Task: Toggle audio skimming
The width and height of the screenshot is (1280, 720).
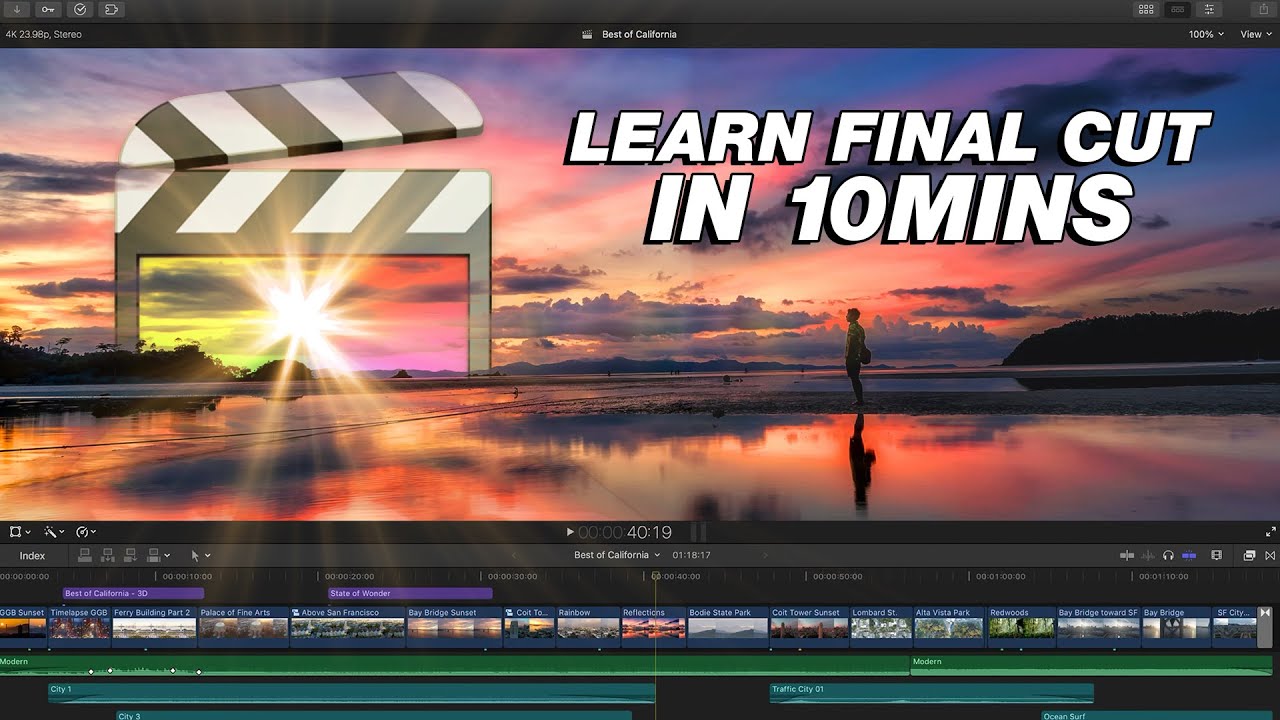Action: (1148, 555)
